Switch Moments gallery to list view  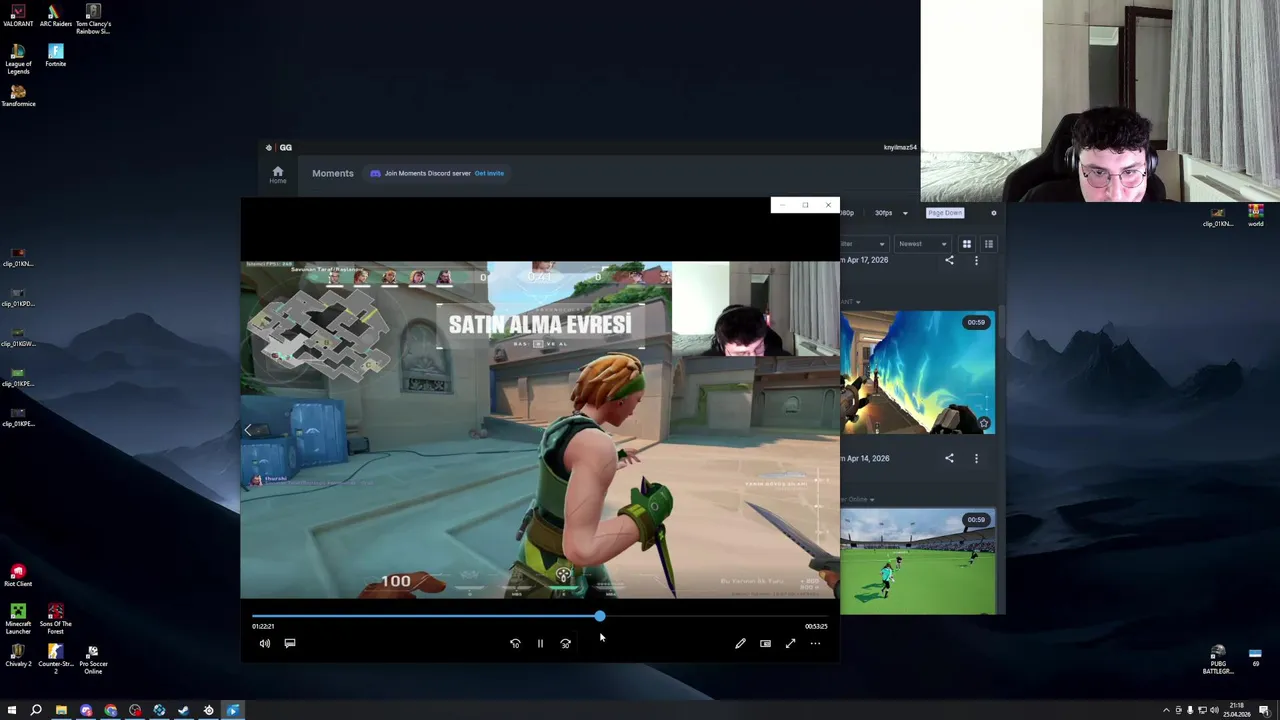click(988, 244)
